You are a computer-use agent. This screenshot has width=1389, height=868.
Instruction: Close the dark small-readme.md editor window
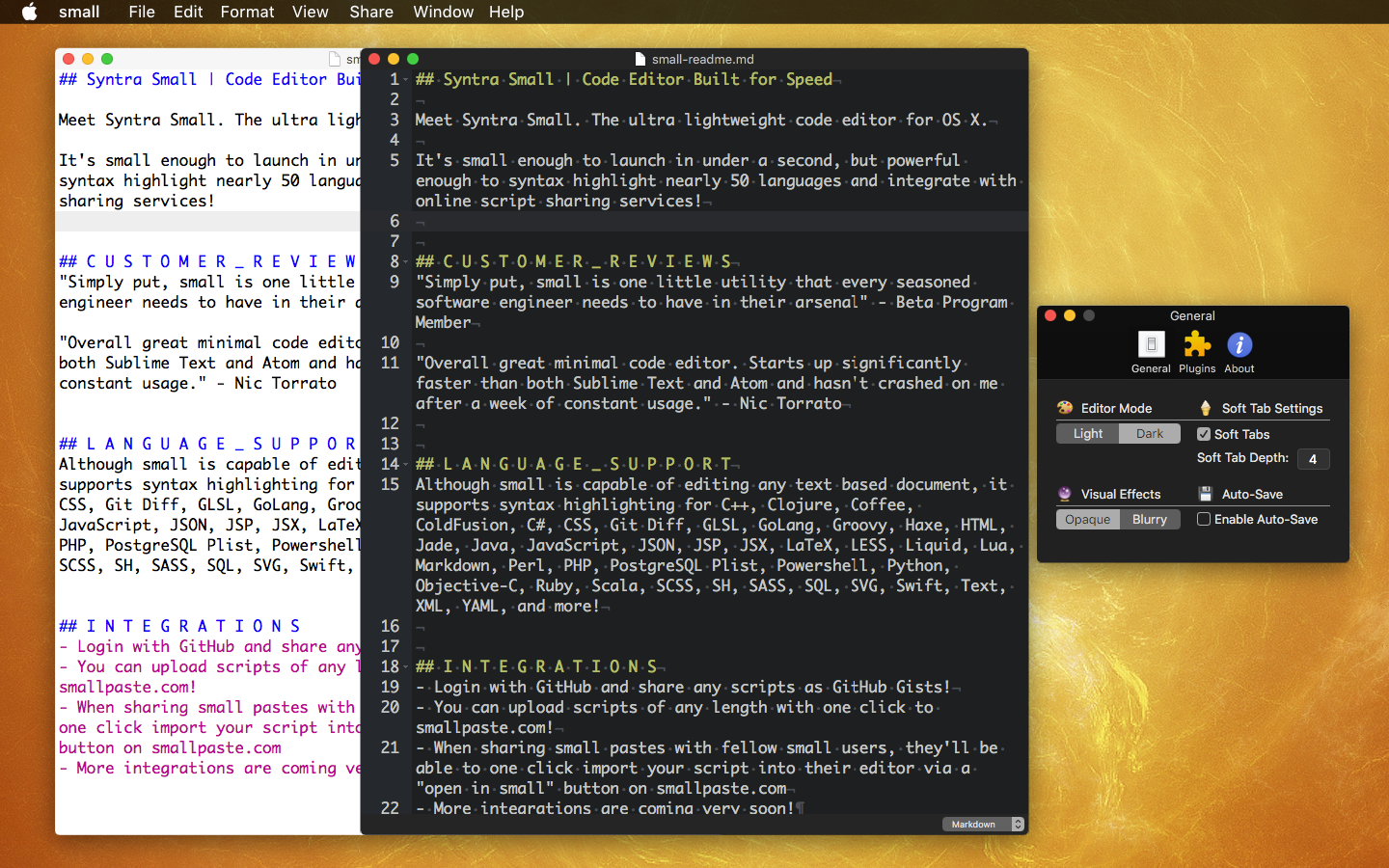[374, 59]
